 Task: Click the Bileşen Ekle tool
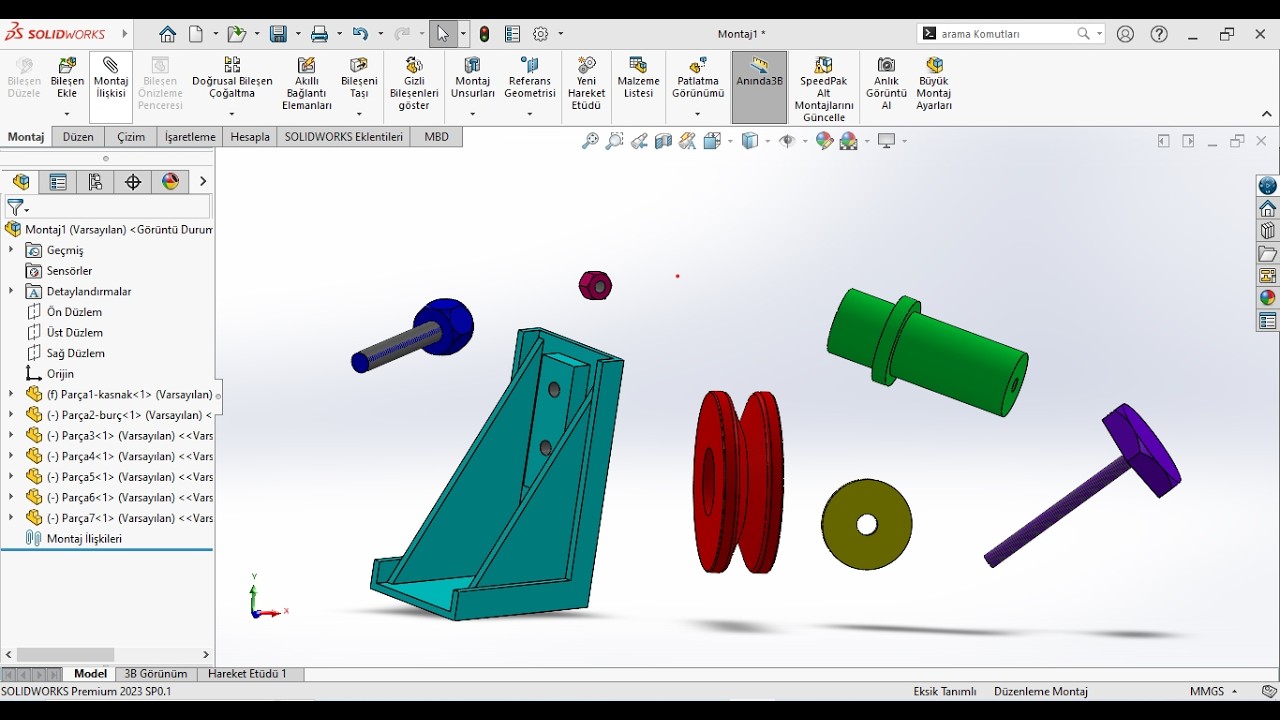pyautogui.click(x=67, y=79)
